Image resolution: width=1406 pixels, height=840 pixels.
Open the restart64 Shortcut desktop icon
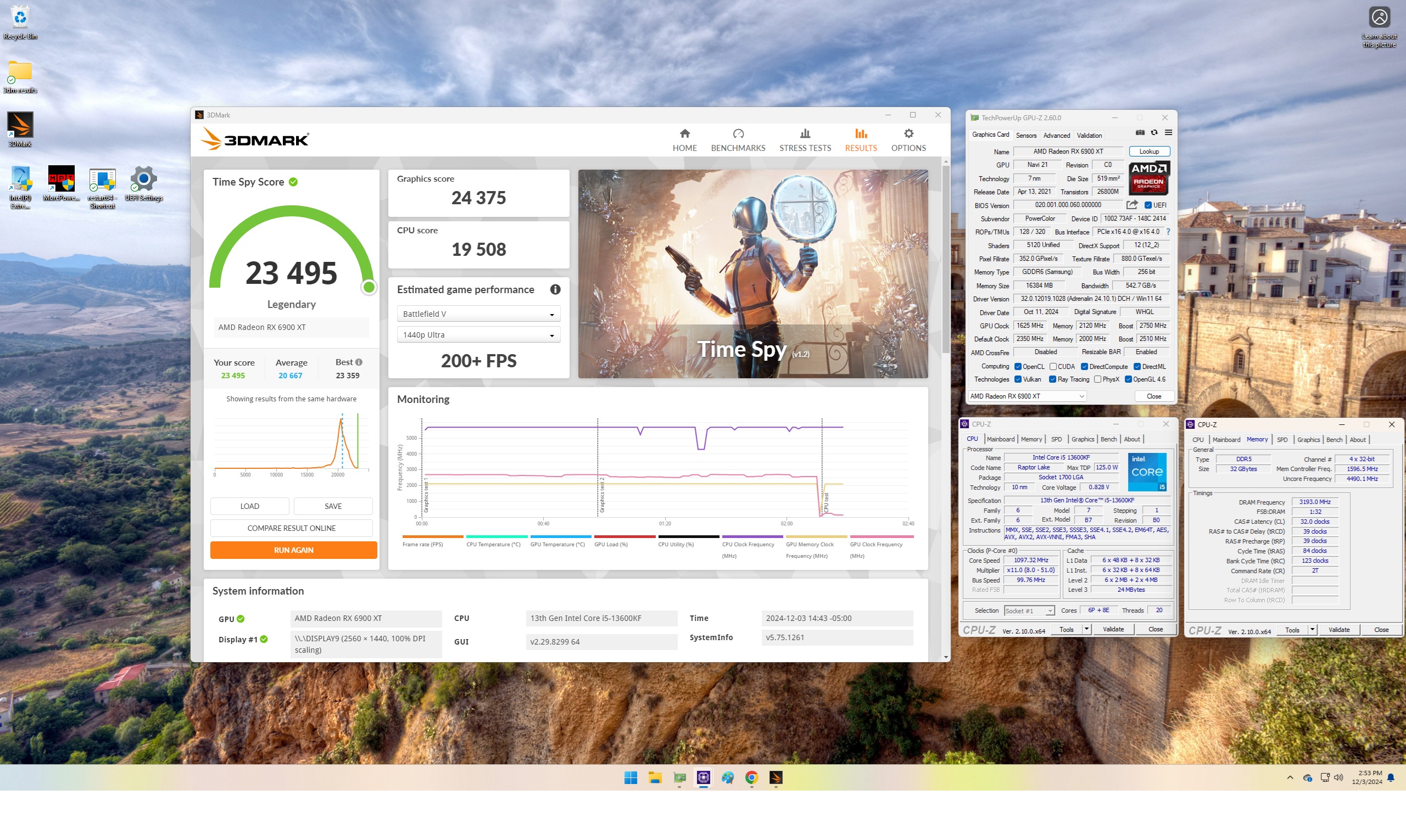coord(103,188)
